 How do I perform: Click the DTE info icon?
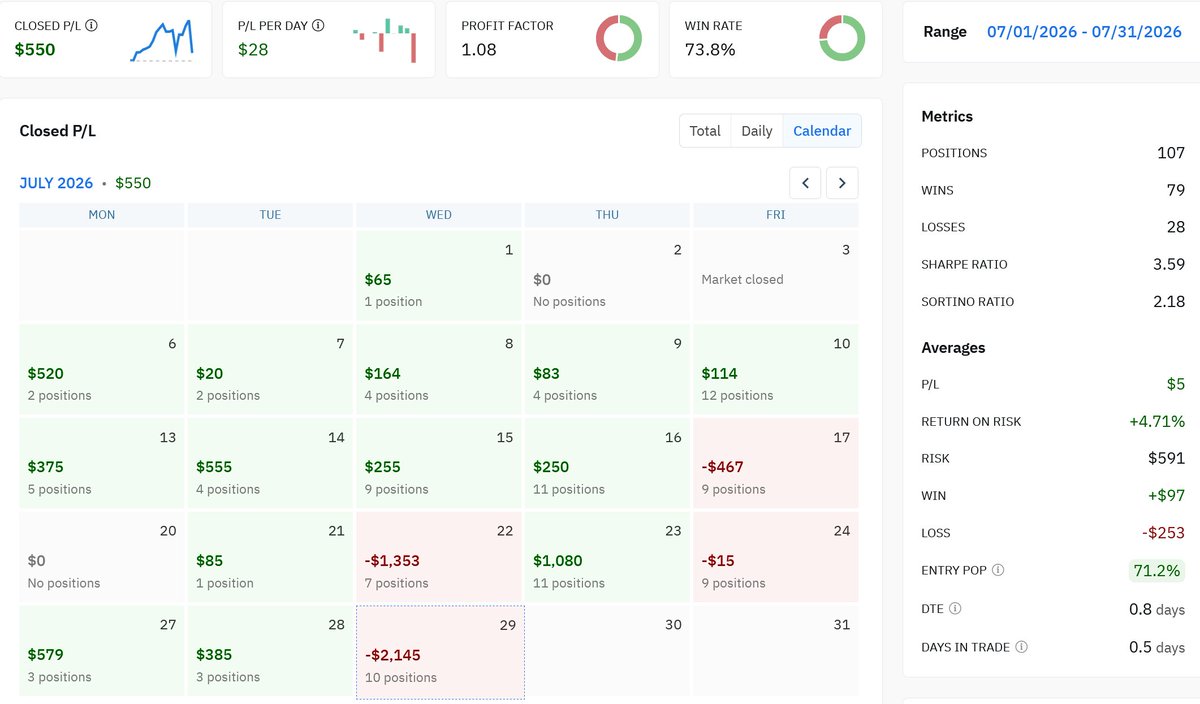(955, 608)
